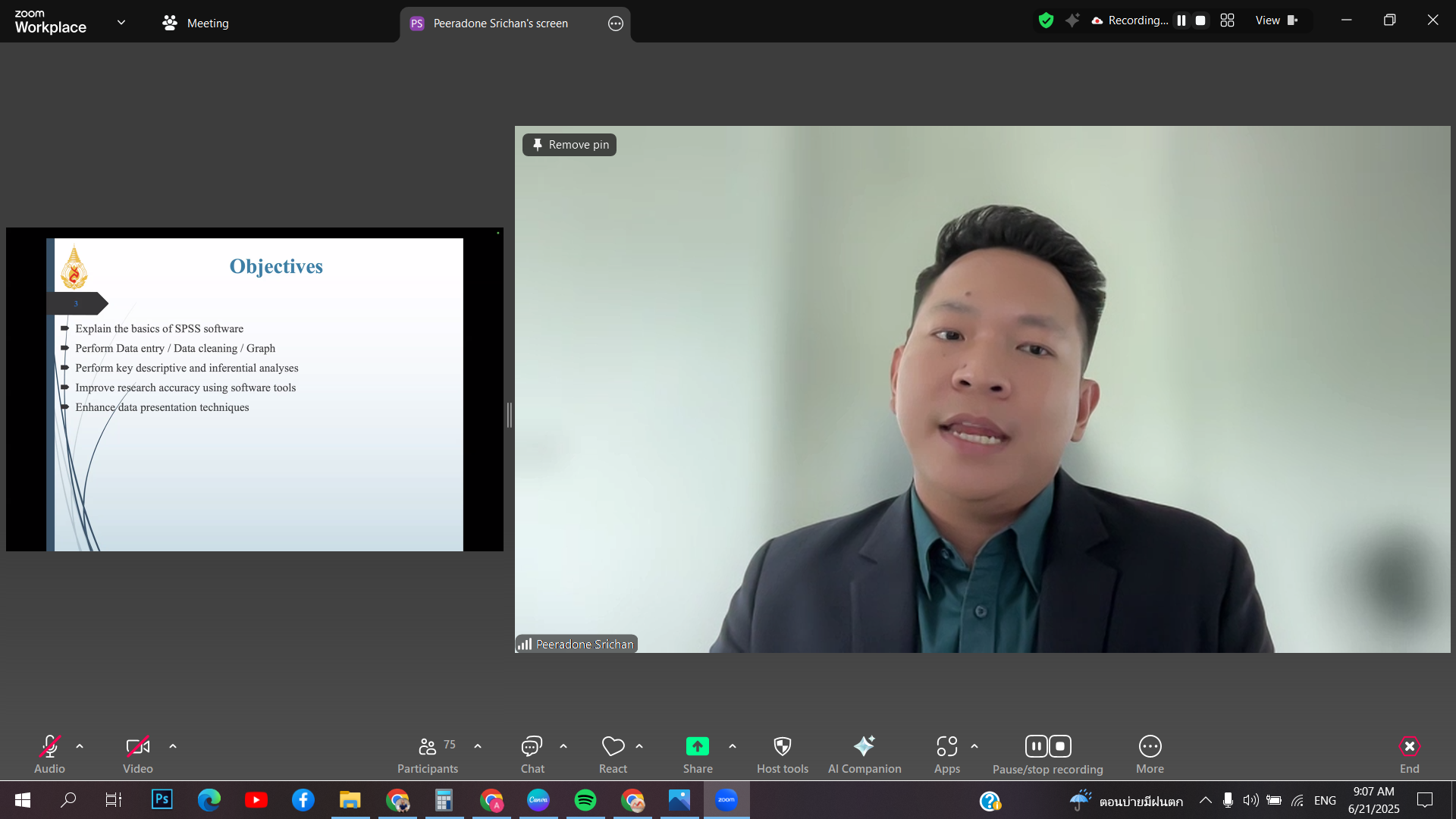
Task: Unmute the microphone Audio button
Action: coord(49,747)
